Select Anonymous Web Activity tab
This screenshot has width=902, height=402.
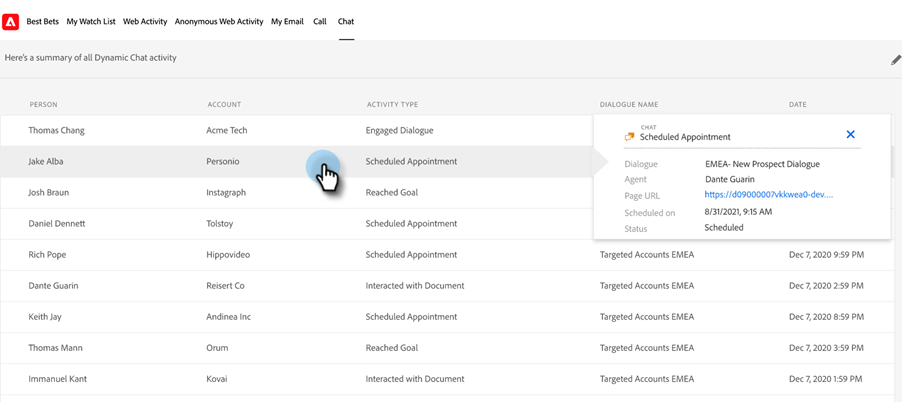coord(219,22)
